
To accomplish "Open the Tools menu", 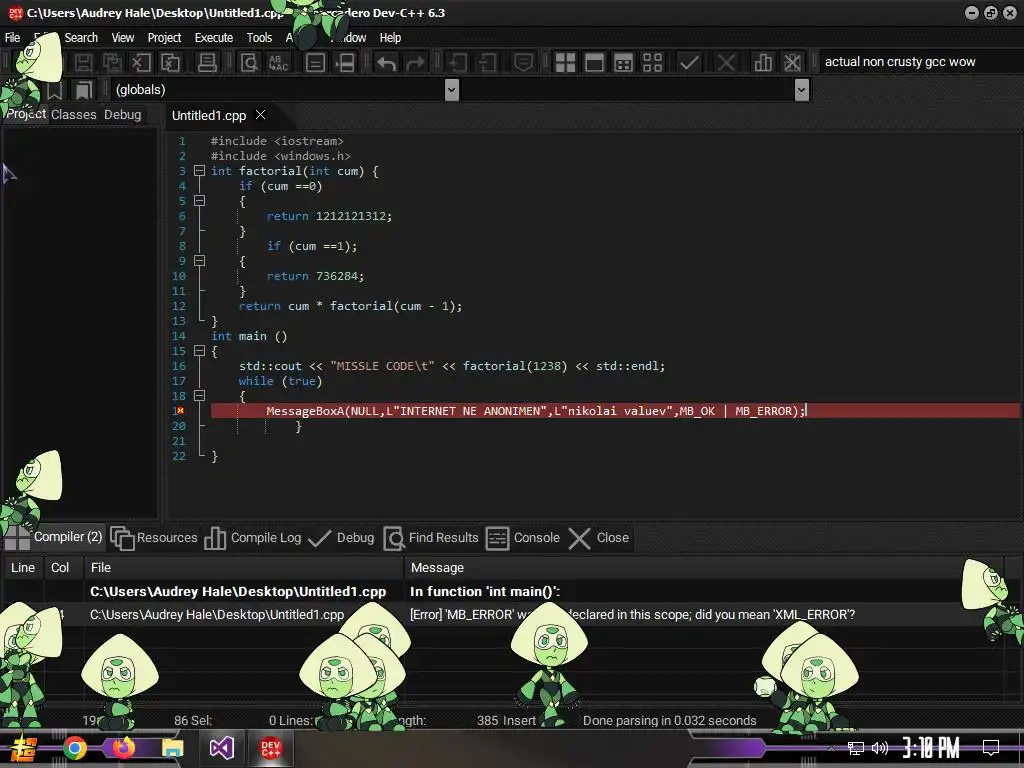I will (x=259, y=38).
